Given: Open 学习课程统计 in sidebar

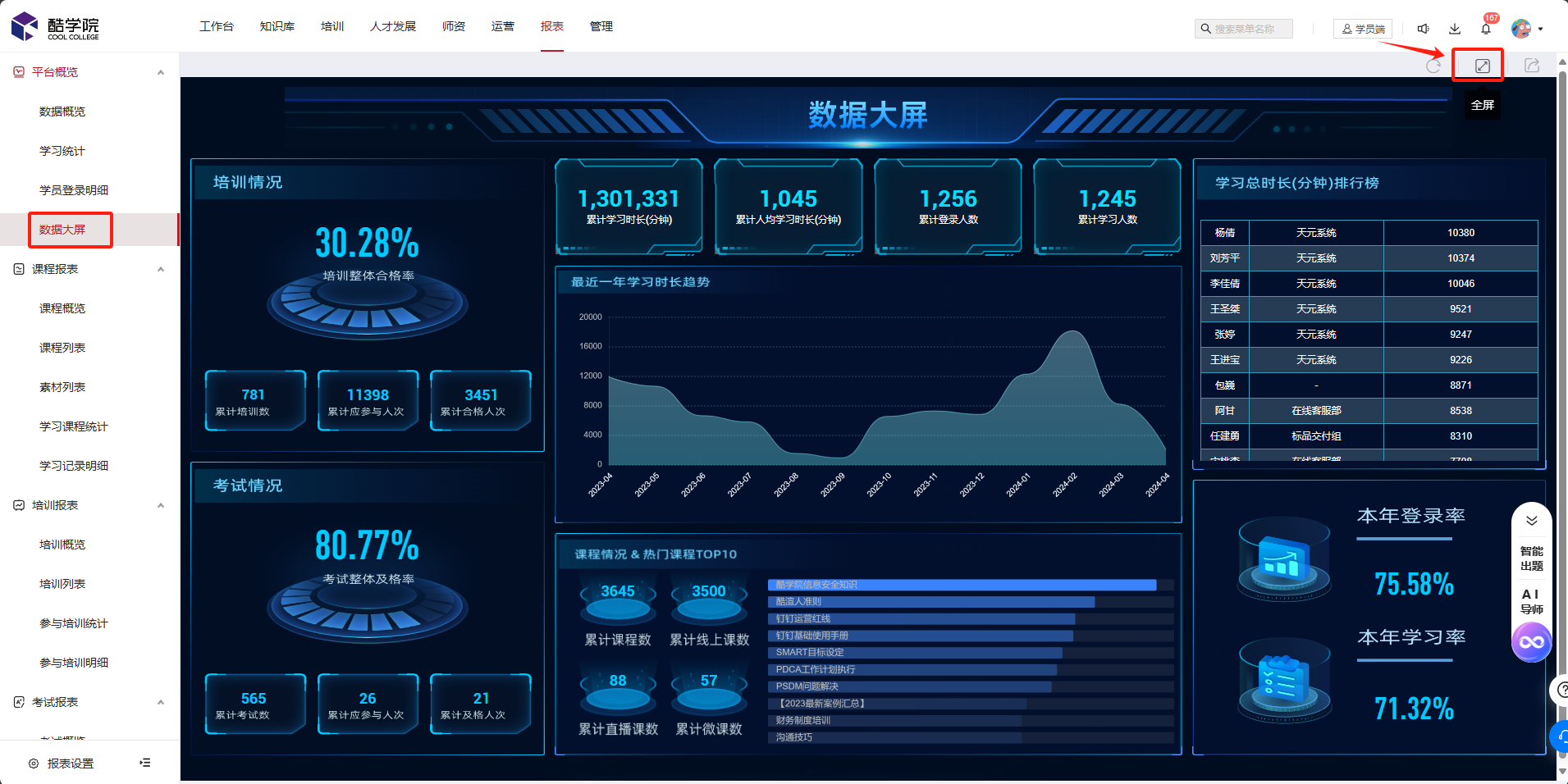Looking at the screenshot, I should pyautogui.click(x=74, y=426).
